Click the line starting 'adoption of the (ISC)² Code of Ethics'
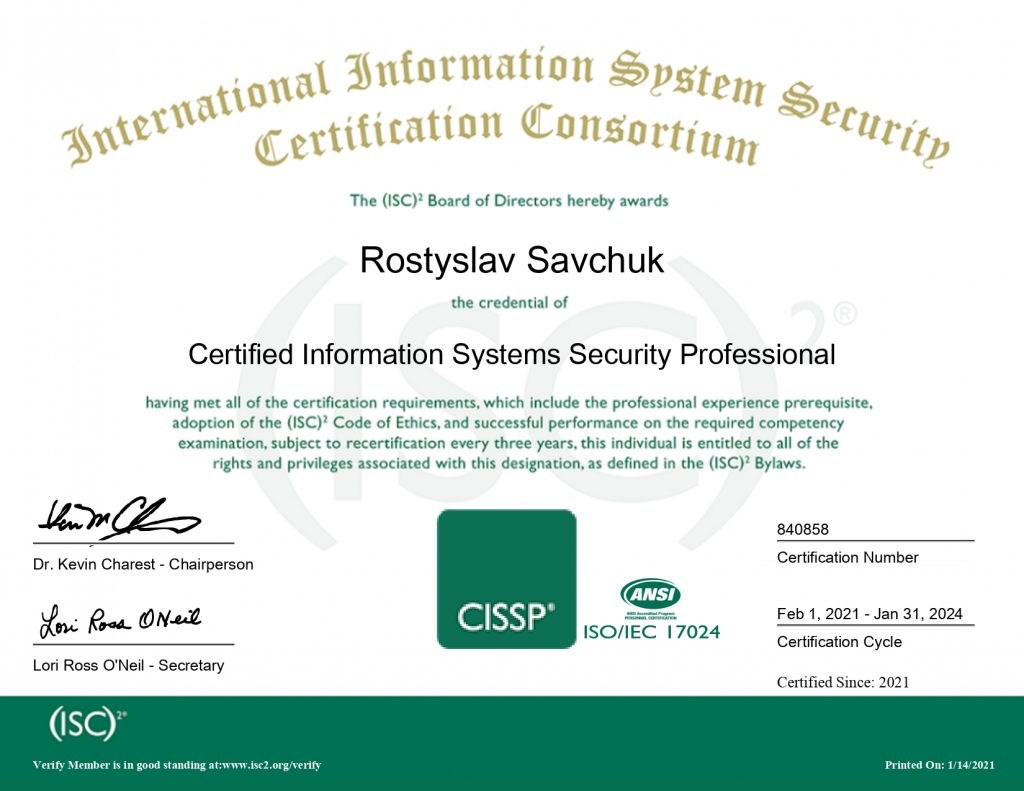Image resolution: width=1024 pixels, height=791 pixels. click(x=508, y=423)
